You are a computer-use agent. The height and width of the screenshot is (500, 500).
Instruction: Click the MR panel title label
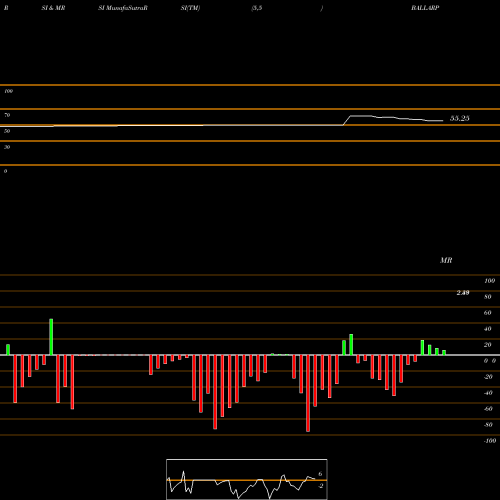pyautogui.click(x=446, y=260)
